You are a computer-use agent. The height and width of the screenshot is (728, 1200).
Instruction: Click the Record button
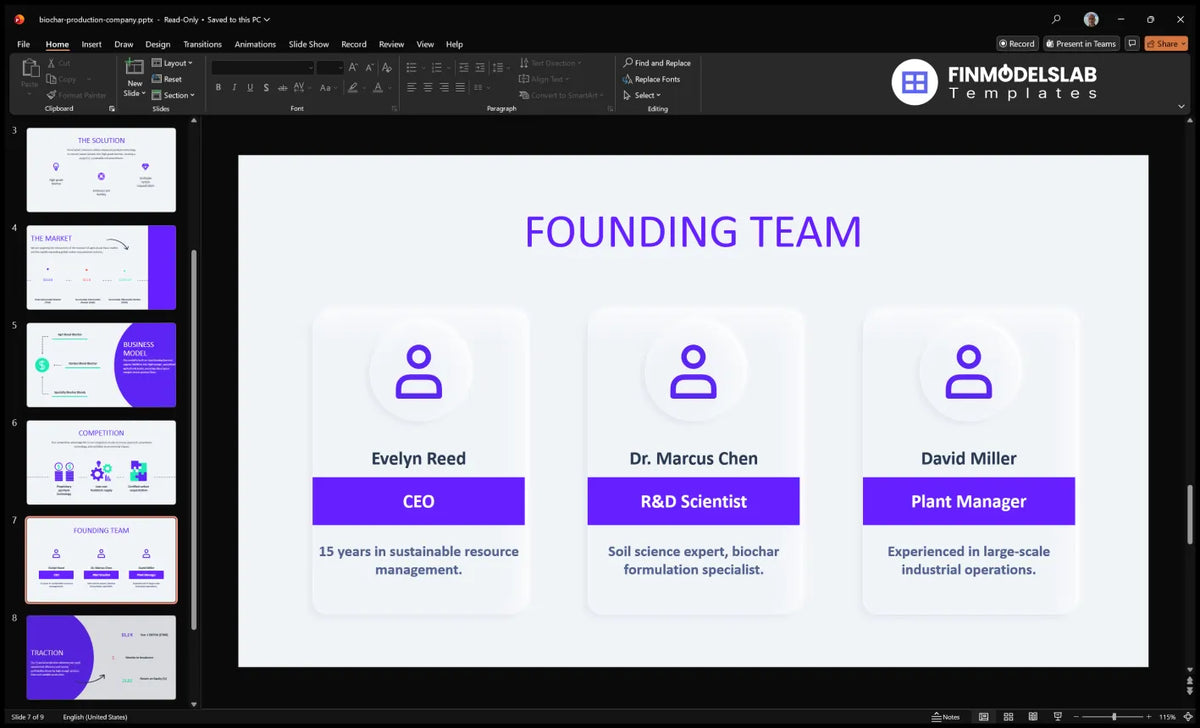click(1017, 44)
